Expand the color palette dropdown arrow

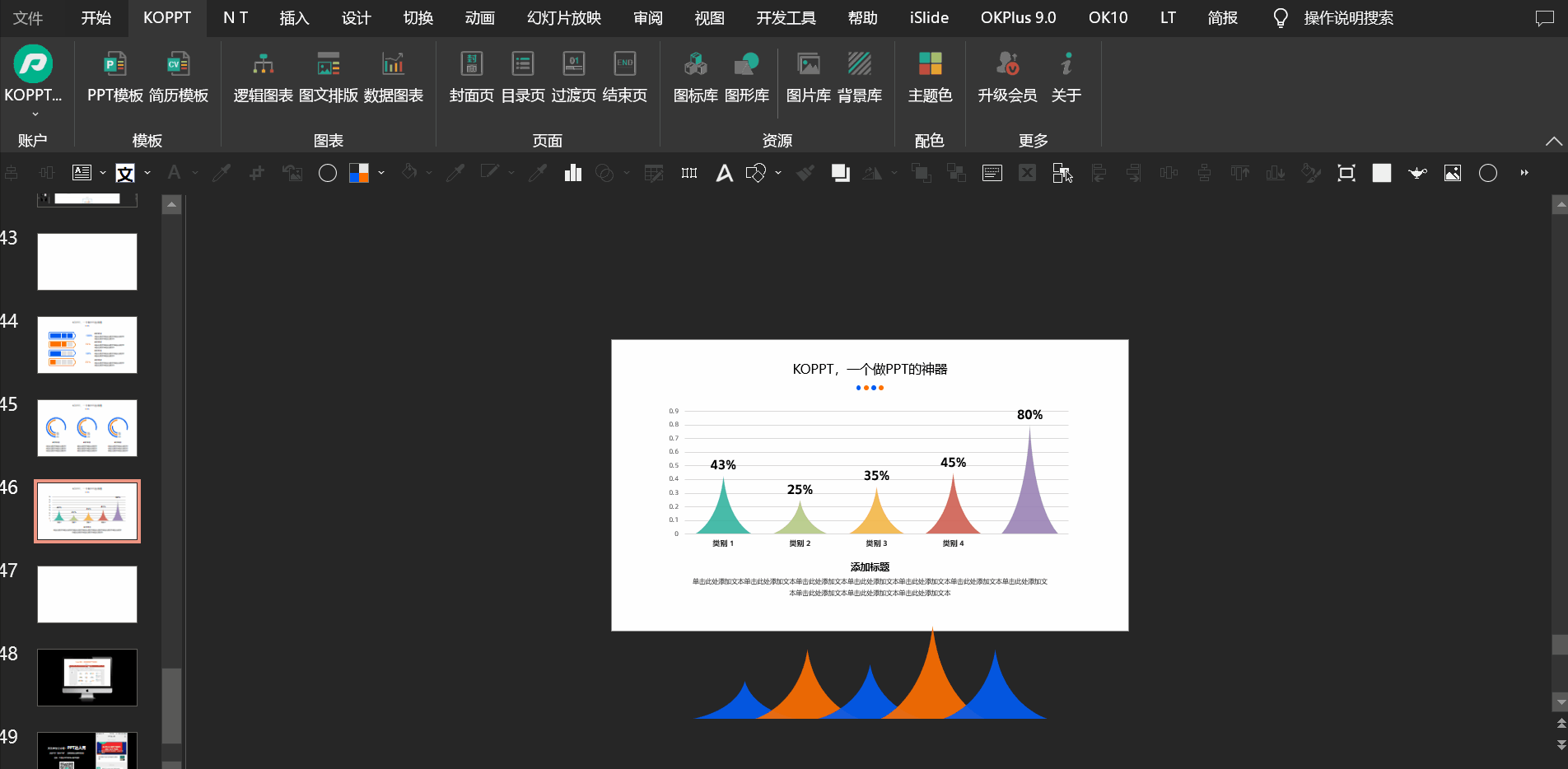pos(381,173)
